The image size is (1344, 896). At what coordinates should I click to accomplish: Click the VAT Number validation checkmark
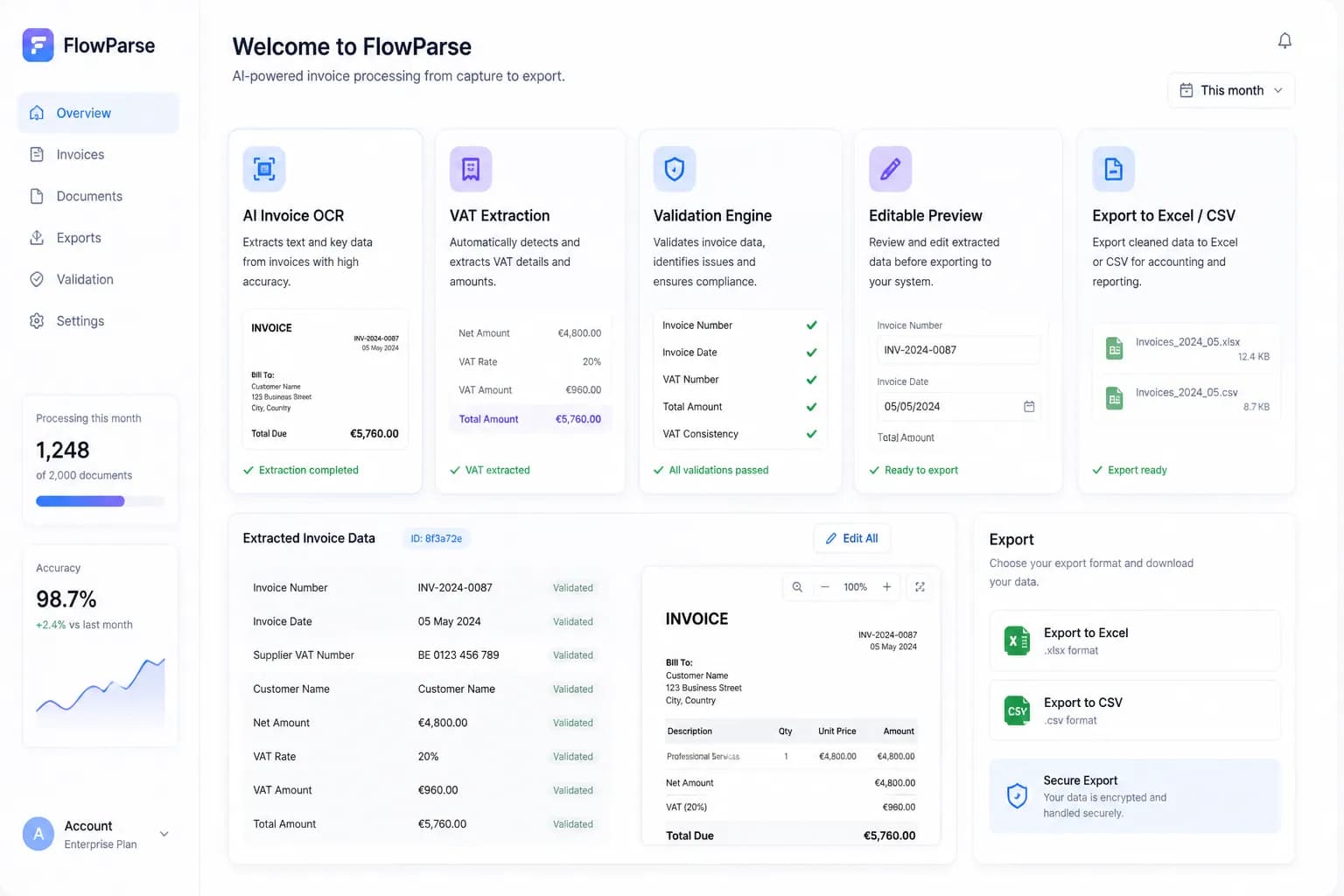(x=811, y=380)
